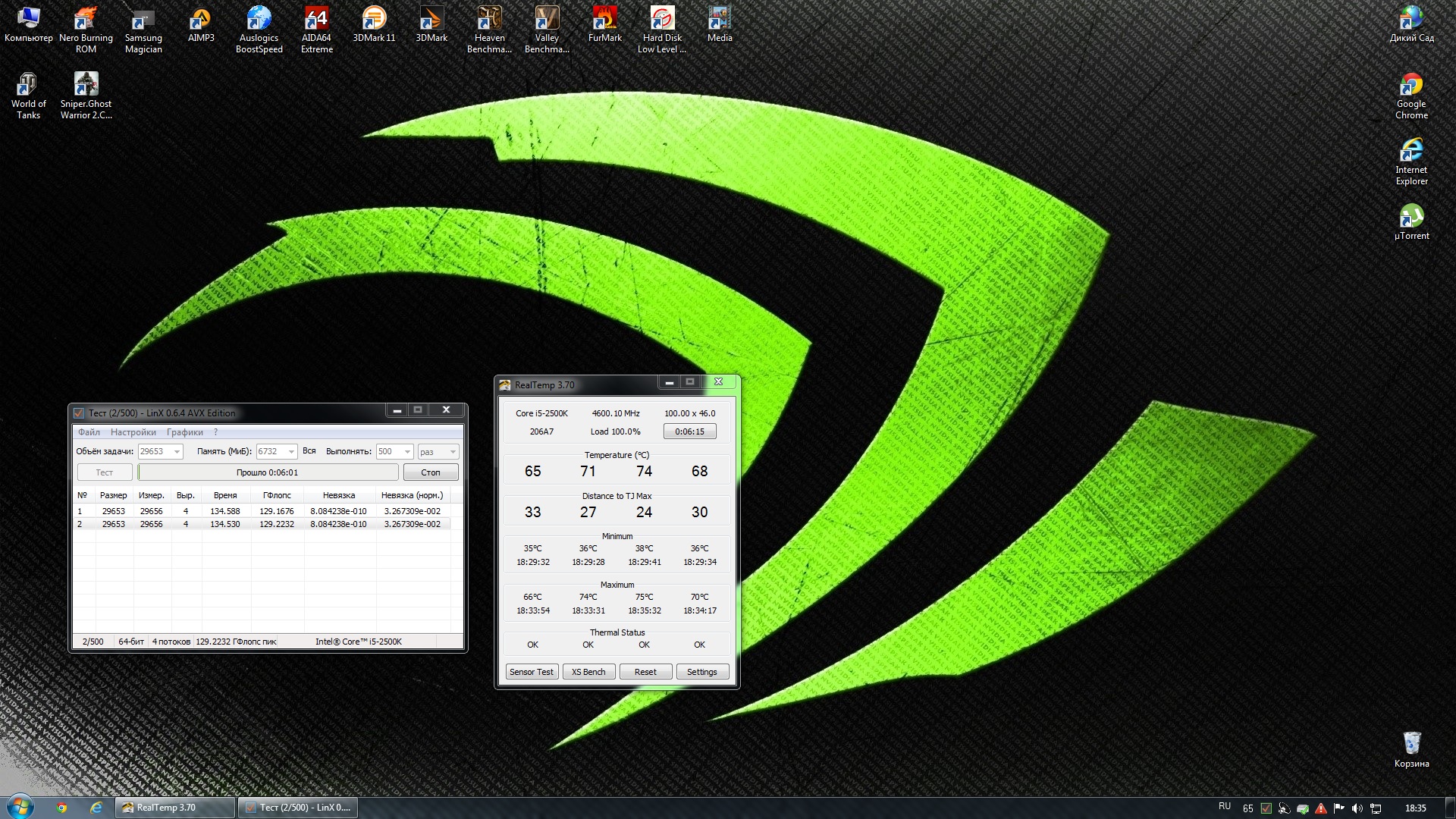This screenshot has width=1456, height=819.
Task: Open the Heaven Benchmark desktop icon
Action: tap(489, 29)
